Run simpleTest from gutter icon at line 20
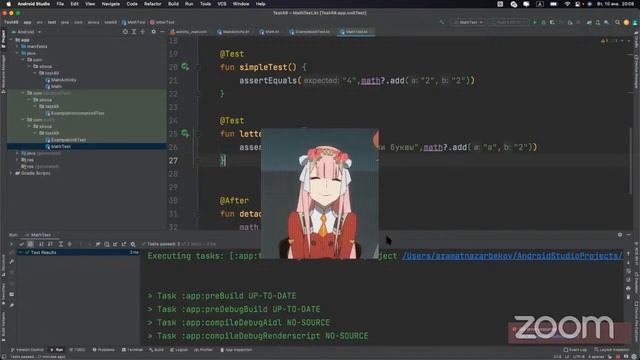640x360 pixels. point(185,67)
